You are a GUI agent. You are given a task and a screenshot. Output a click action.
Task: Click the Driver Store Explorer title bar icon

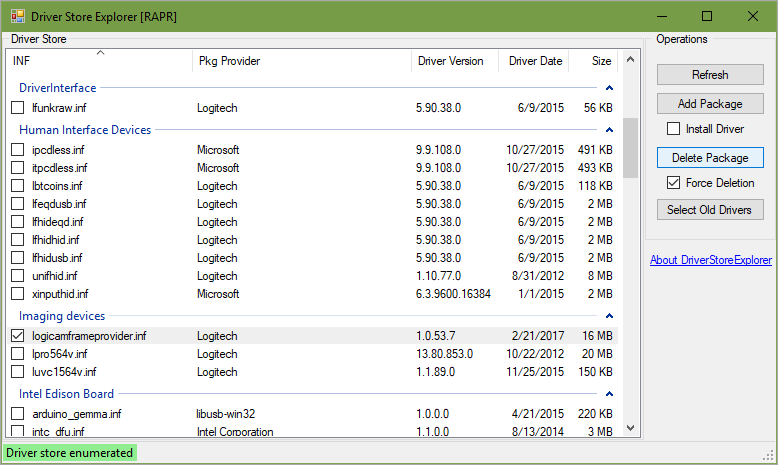[17, 16]
